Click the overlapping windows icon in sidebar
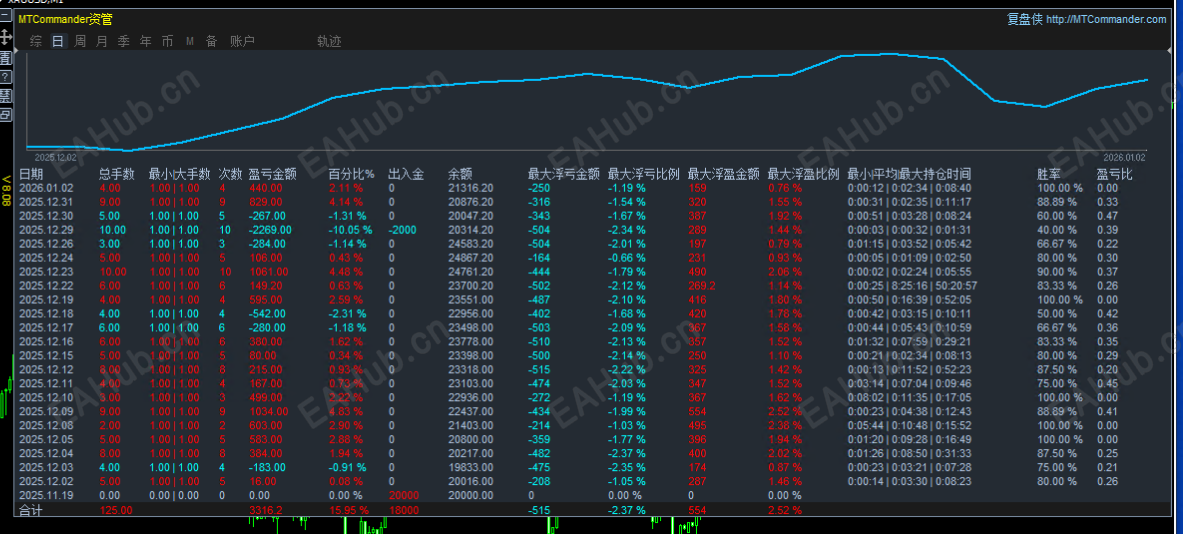1183x534 pixels. [5, 115]
